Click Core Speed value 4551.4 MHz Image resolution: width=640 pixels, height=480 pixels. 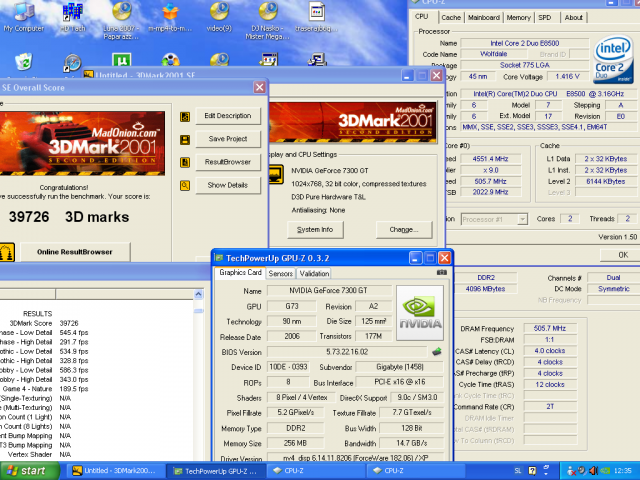click(x=490, y=159)
